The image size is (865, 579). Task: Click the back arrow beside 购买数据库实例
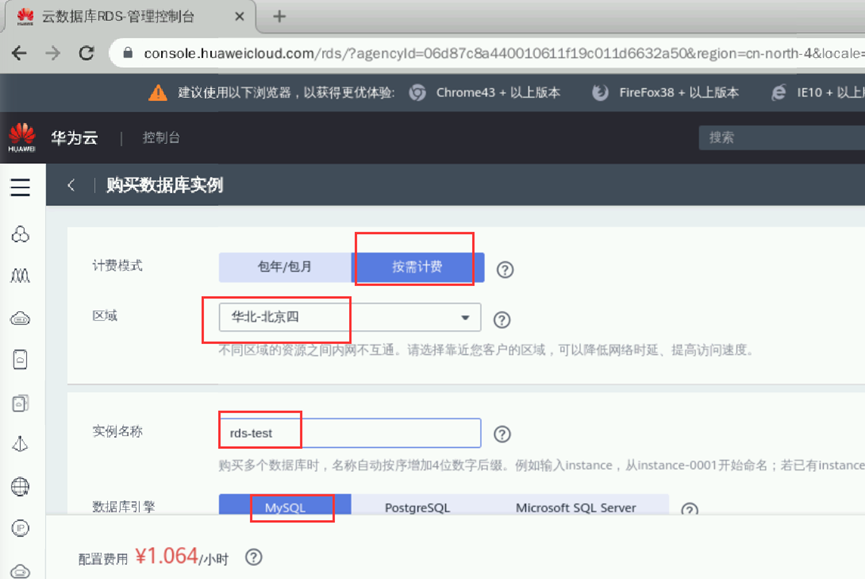tap(71, 185)
